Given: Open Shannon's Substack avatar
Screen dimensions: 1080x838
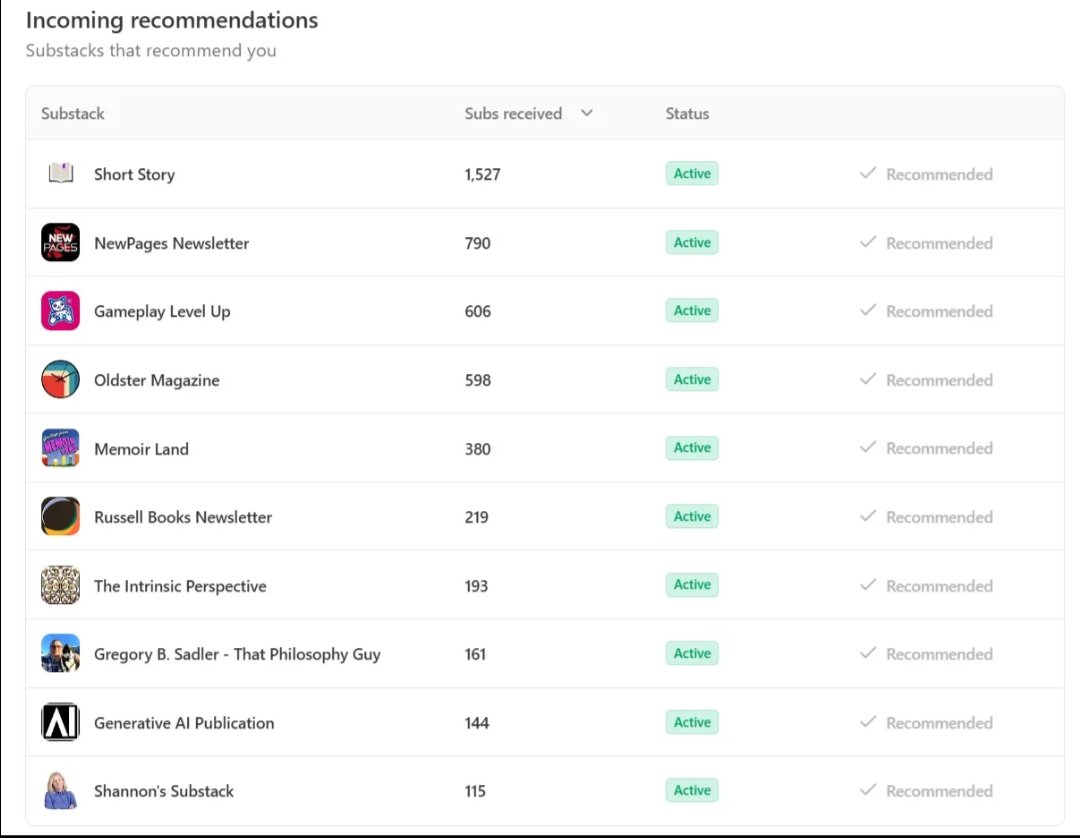Looking at the screenshot, I should click(x=61, y=790).
